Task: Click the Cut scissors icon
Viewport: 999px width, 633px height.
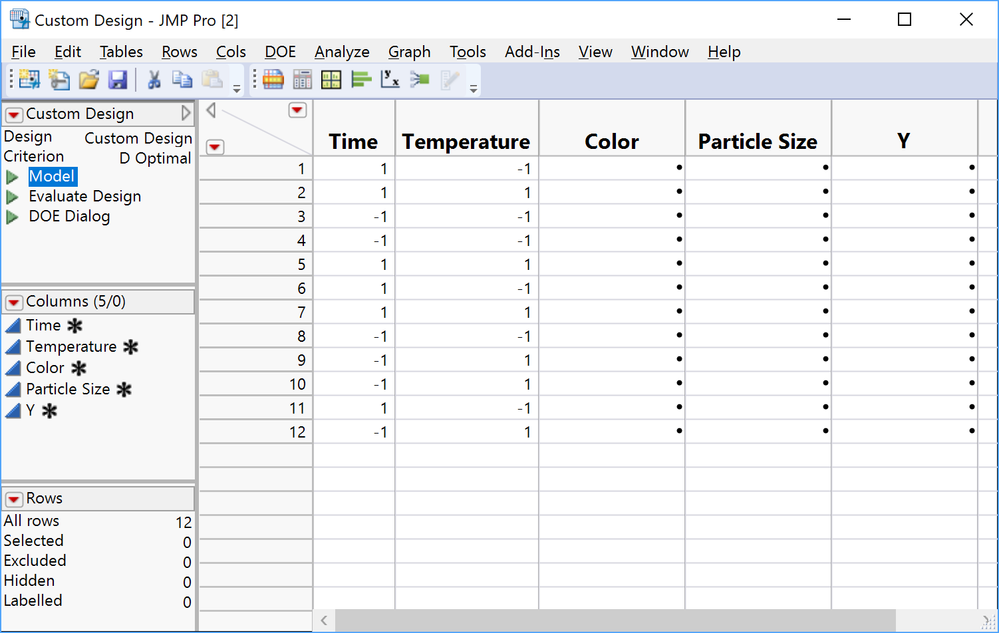Action: point(154,80)
